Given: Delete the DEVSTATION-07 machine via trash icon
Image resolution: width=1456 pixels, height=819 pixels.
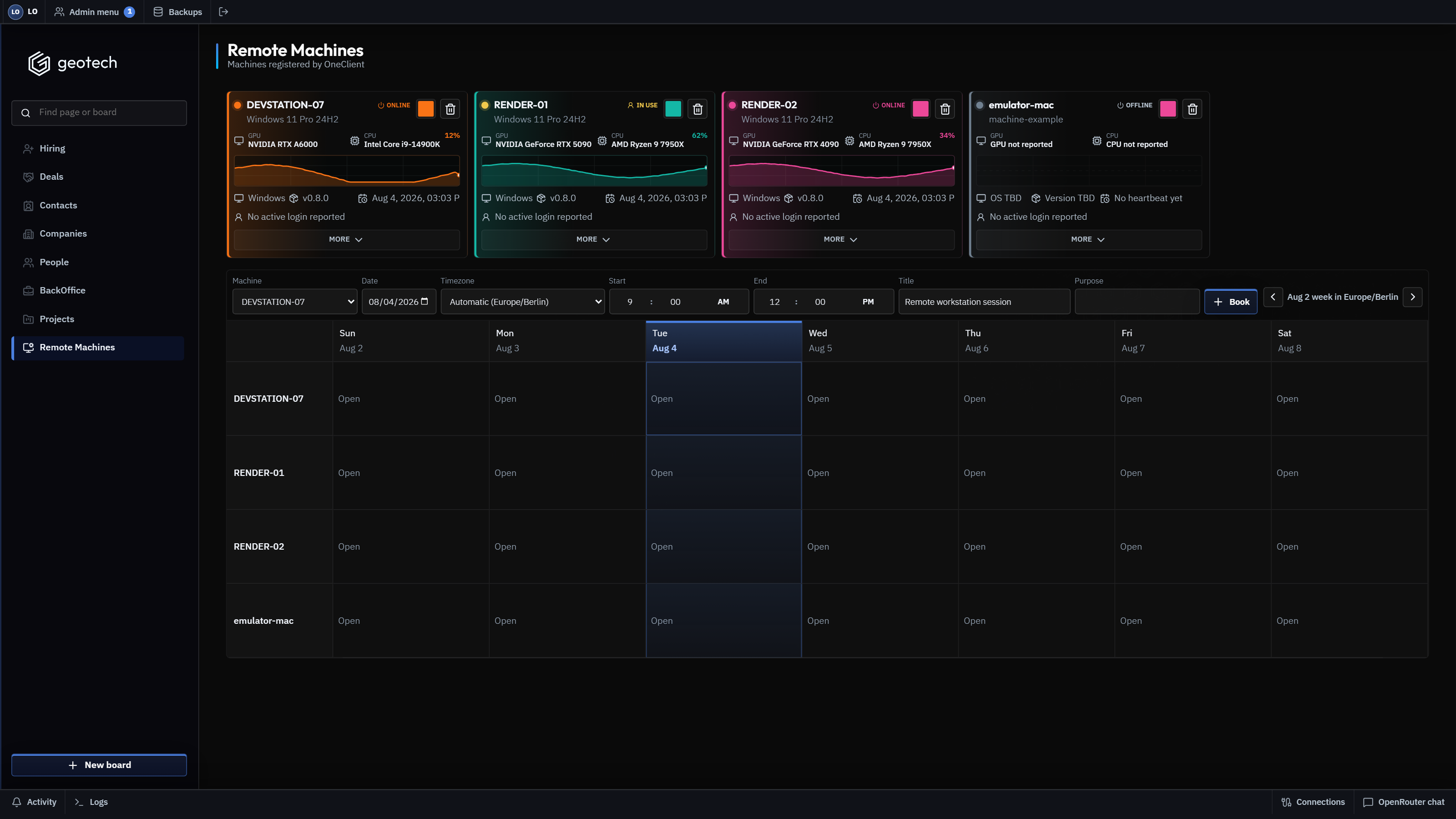Looking at the screenshot, I should click(450, 109).
